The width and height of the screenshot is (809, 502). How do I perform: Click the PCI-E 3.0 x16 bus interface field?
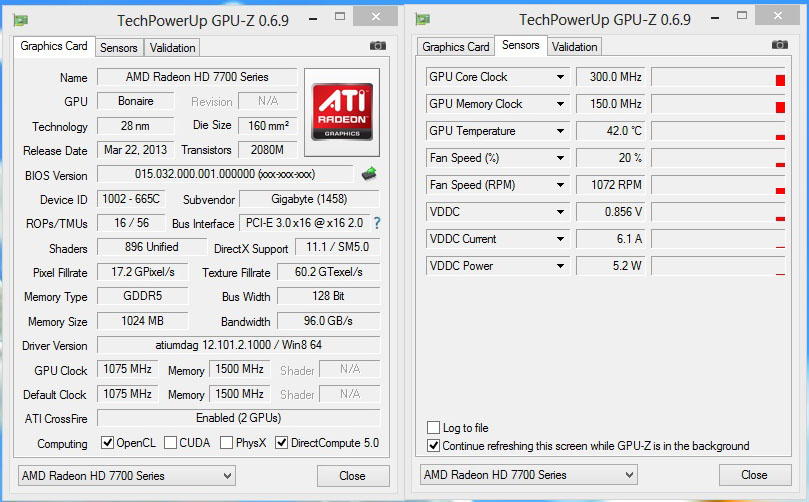coord(304,223)
